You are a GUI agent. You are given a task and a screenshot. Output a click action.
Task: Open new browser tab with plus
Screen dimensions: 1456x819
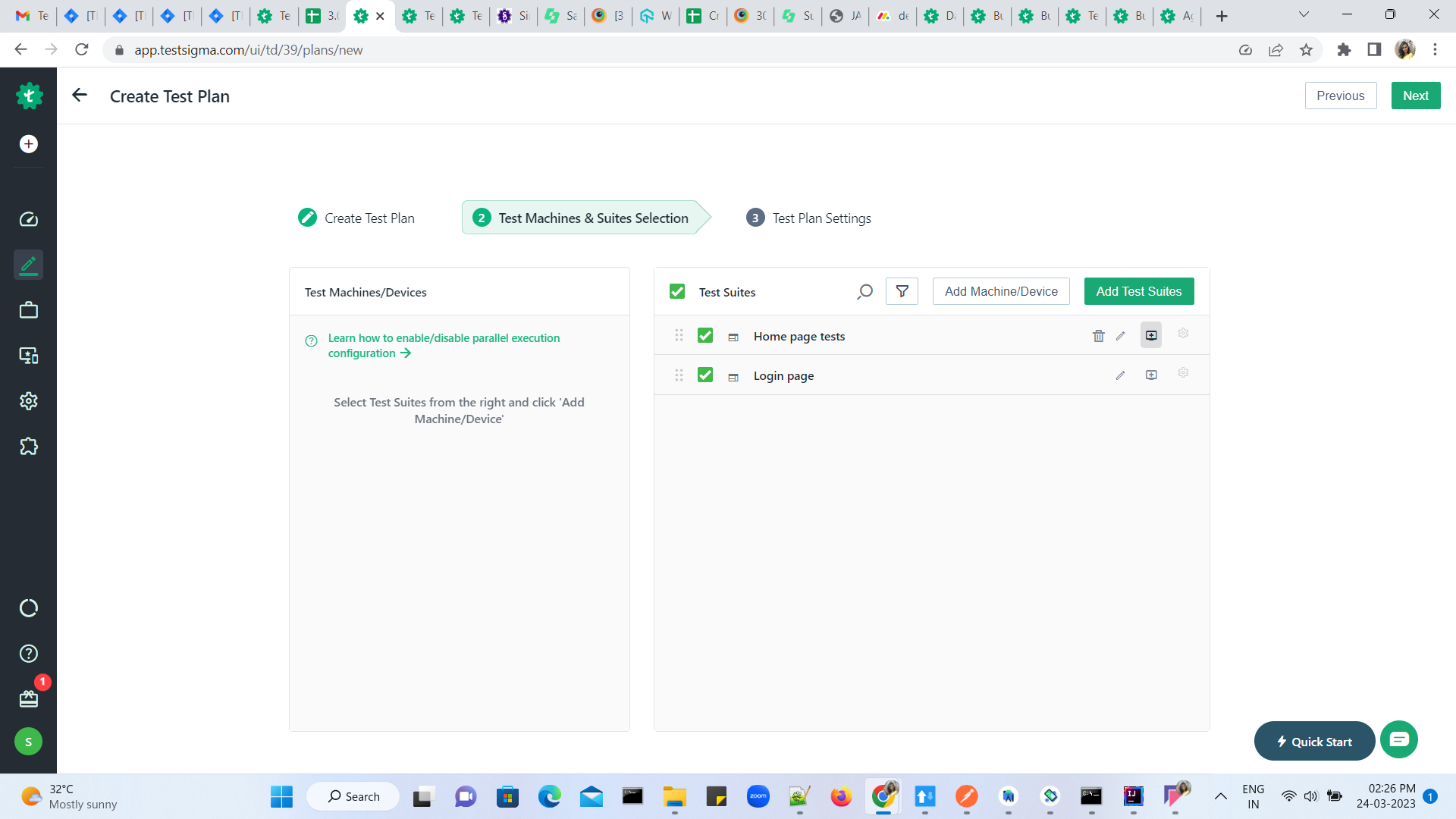1221,16
